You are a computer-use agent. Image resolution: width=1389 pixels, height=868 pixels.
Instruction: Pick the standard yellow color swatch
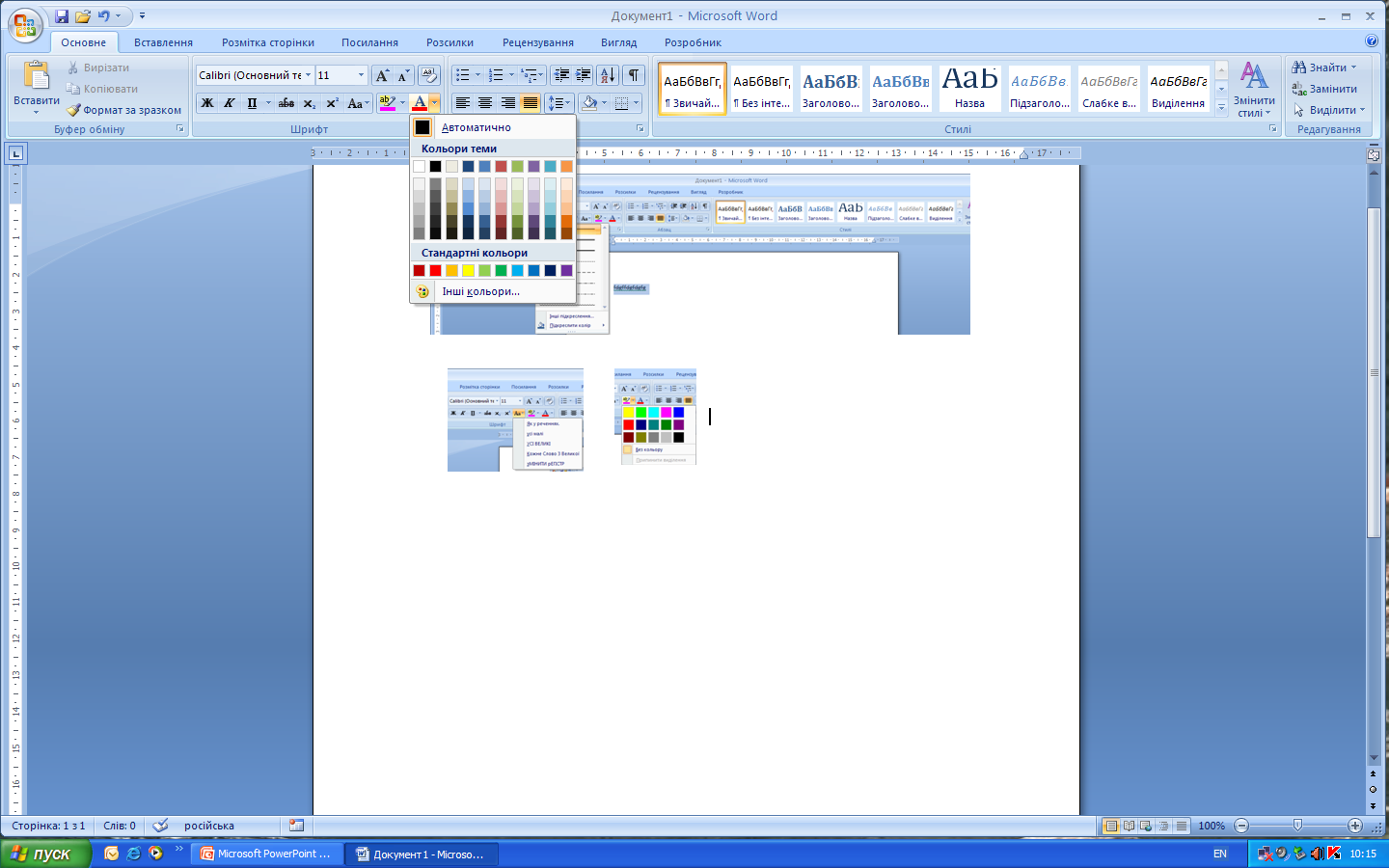468,271
